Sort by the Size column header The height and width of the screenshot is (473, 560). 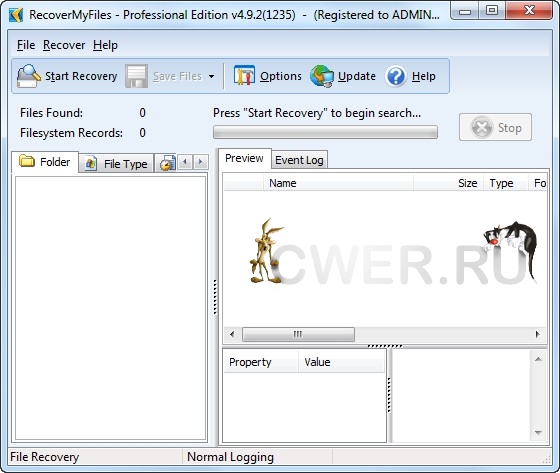coord(449,183)
